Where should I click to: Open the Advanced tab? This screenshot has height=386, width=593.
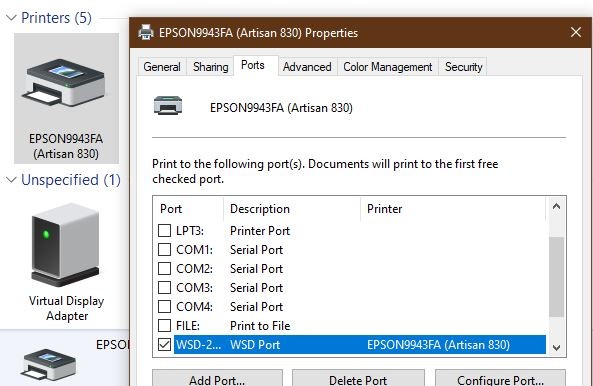coord(307,67)
